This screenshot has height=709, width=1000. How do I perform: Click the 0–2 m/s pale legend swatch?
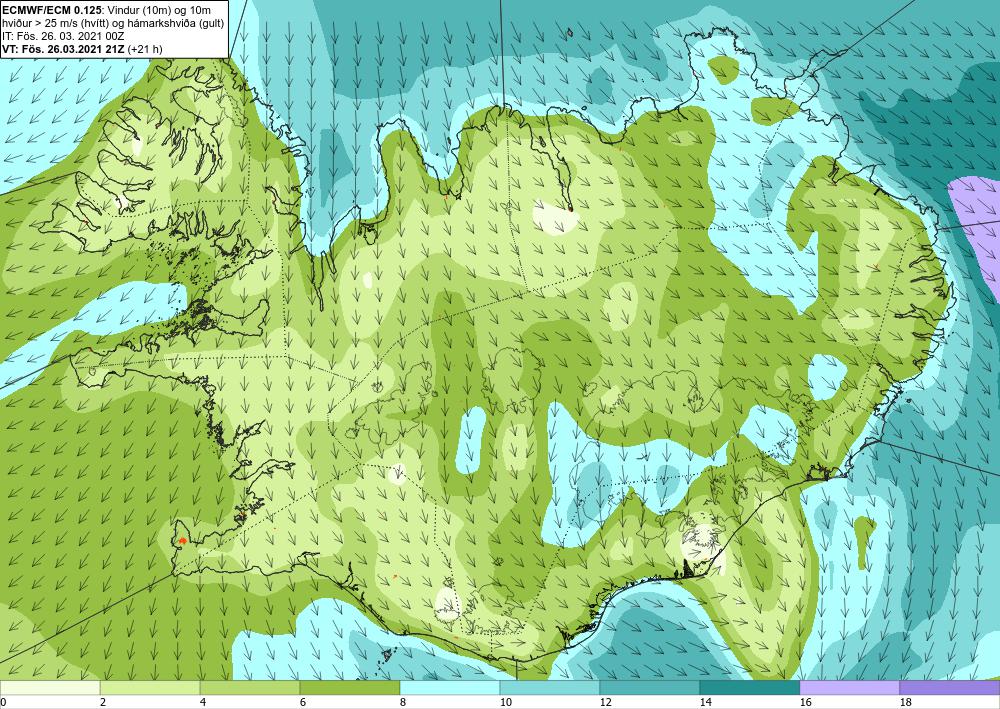(50, 687)
